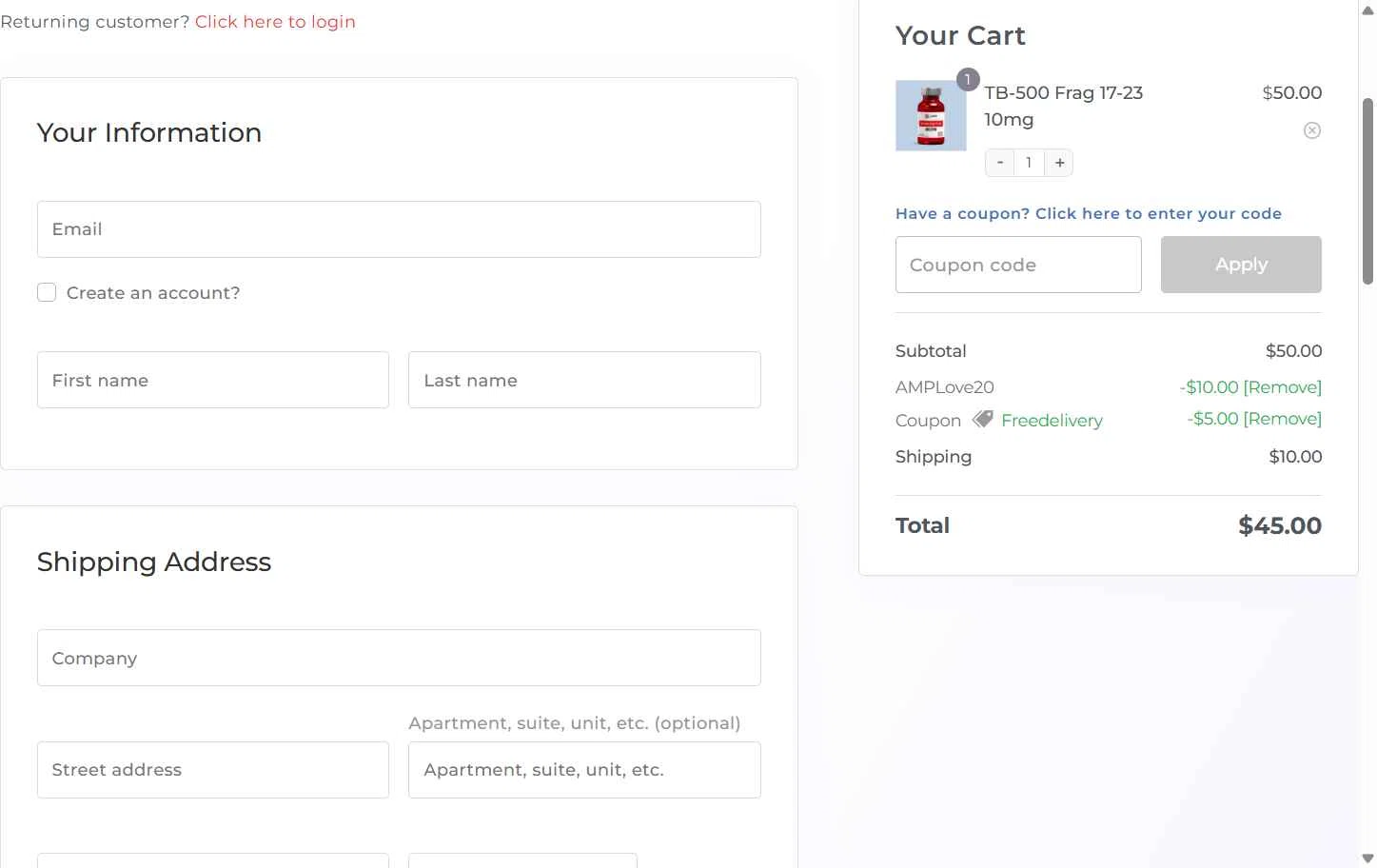Select the Shipping $10.00 value
The height and width of the screenshot is (868, 1377).
[x=1295, y=457]
